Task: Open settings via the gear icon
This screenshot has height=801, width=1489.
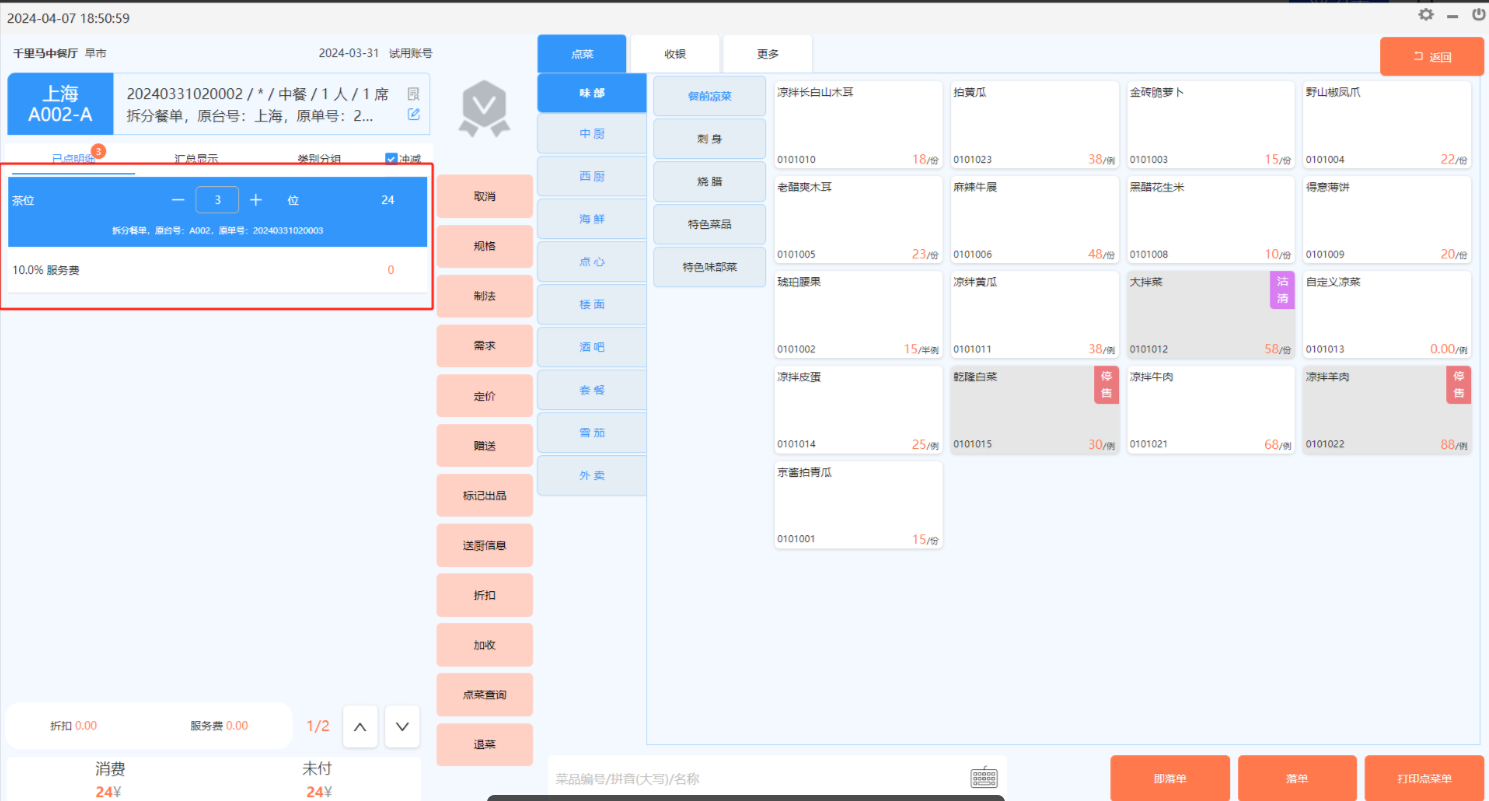Action: [1426, 15]
